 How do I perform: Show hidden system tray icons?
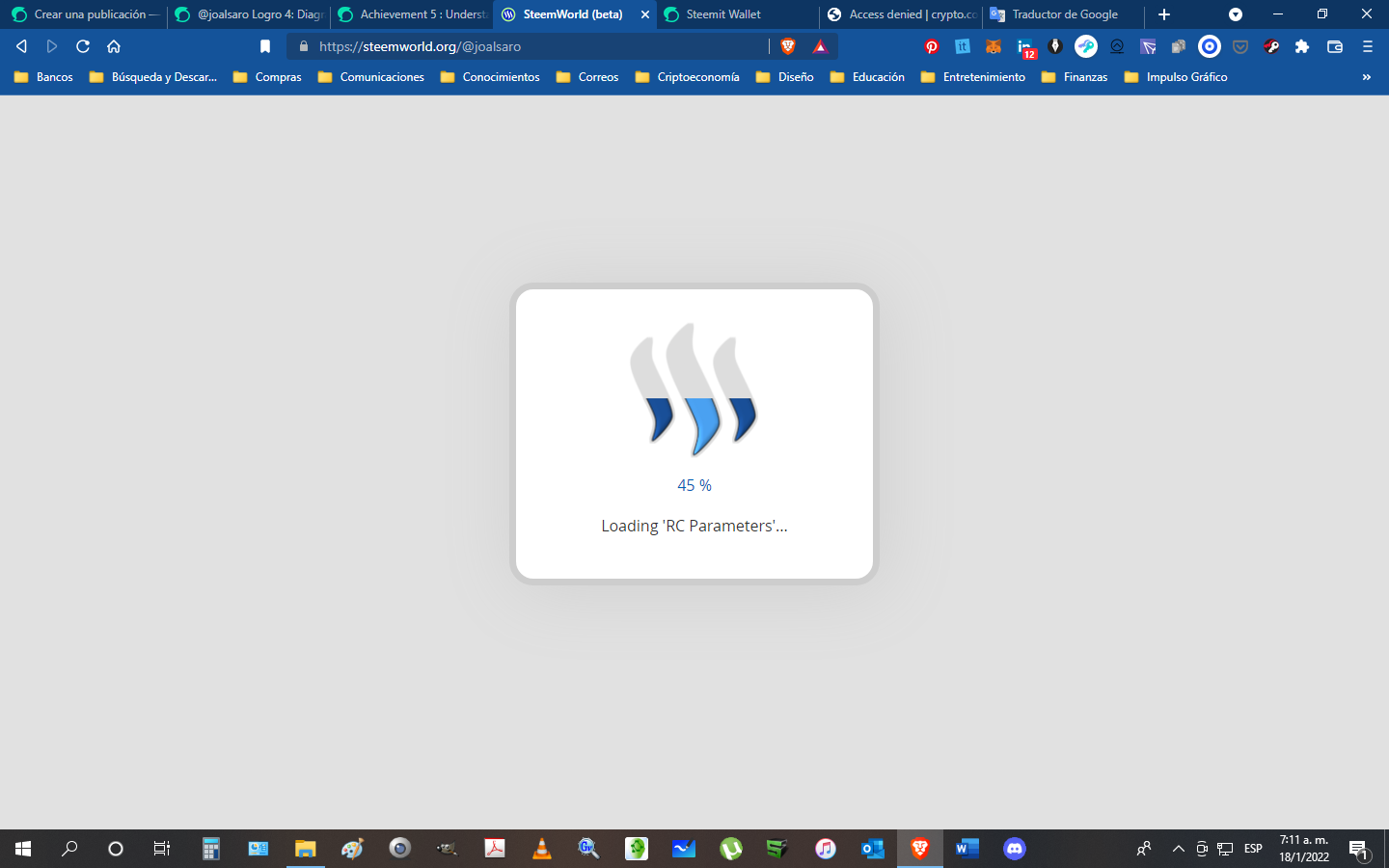point(1178,849)
